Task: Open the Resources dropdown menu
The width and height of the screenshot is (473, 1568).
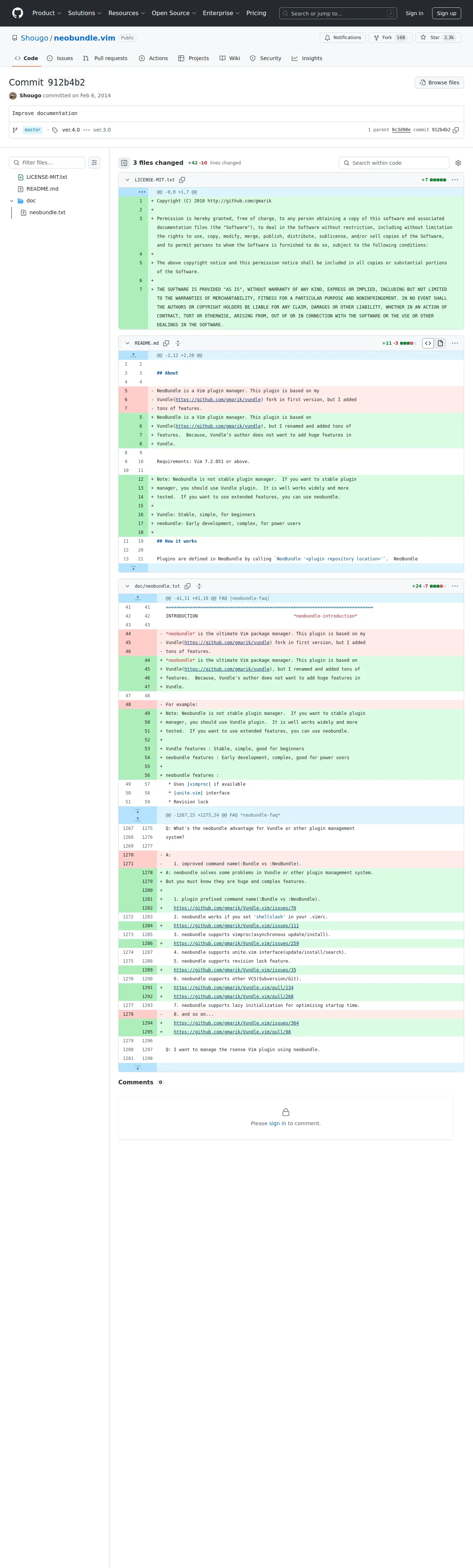Action: 126,13
